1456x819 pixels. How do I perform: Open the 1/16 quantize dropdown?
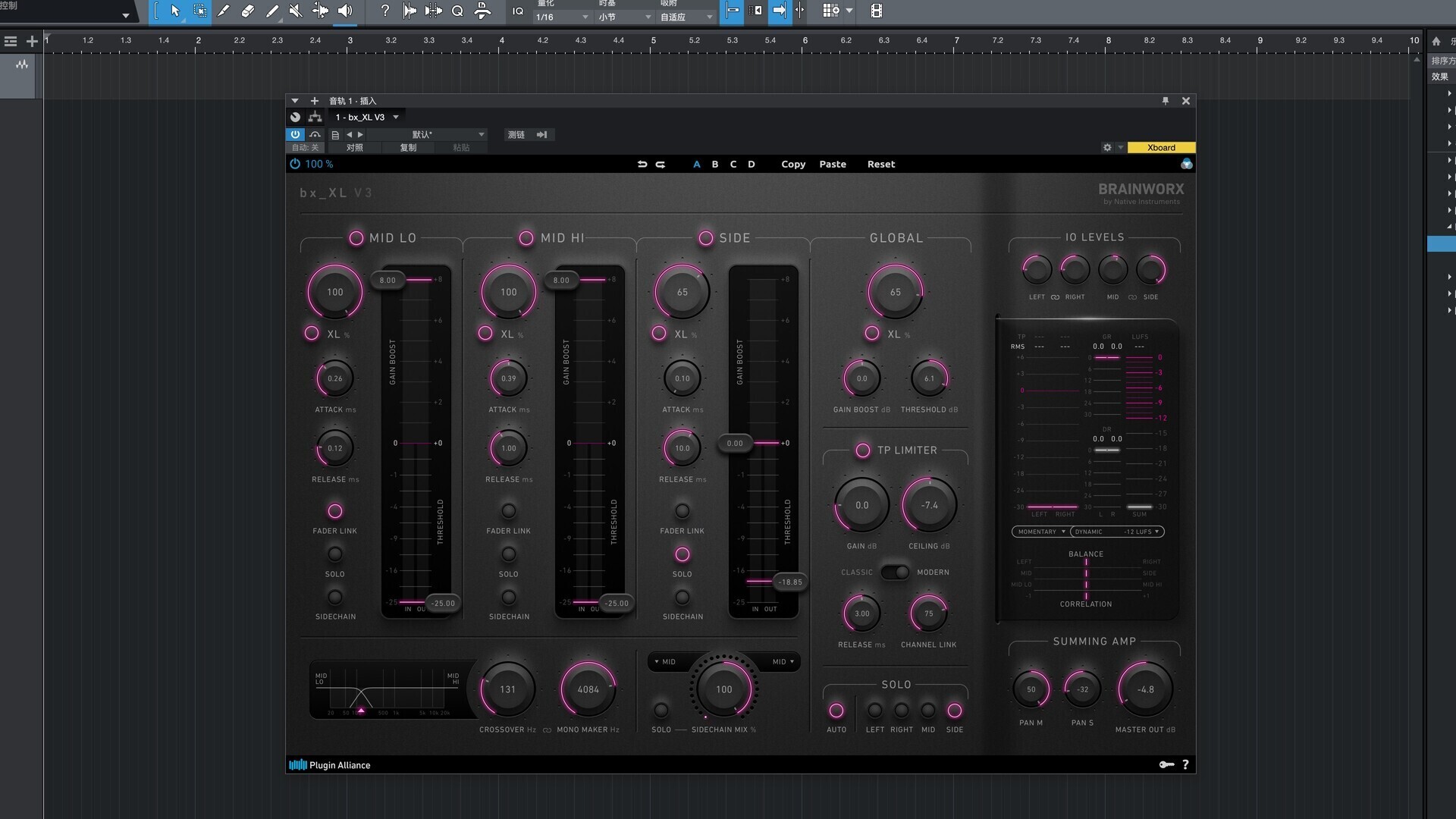click(x=562, y=17)
